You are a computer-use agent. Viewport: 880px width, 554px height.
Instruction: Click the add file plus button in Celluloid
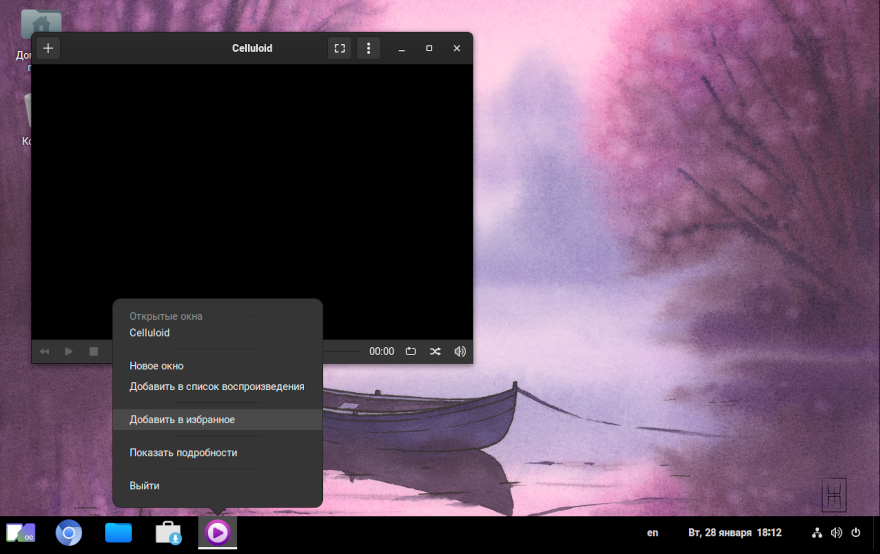48,48
